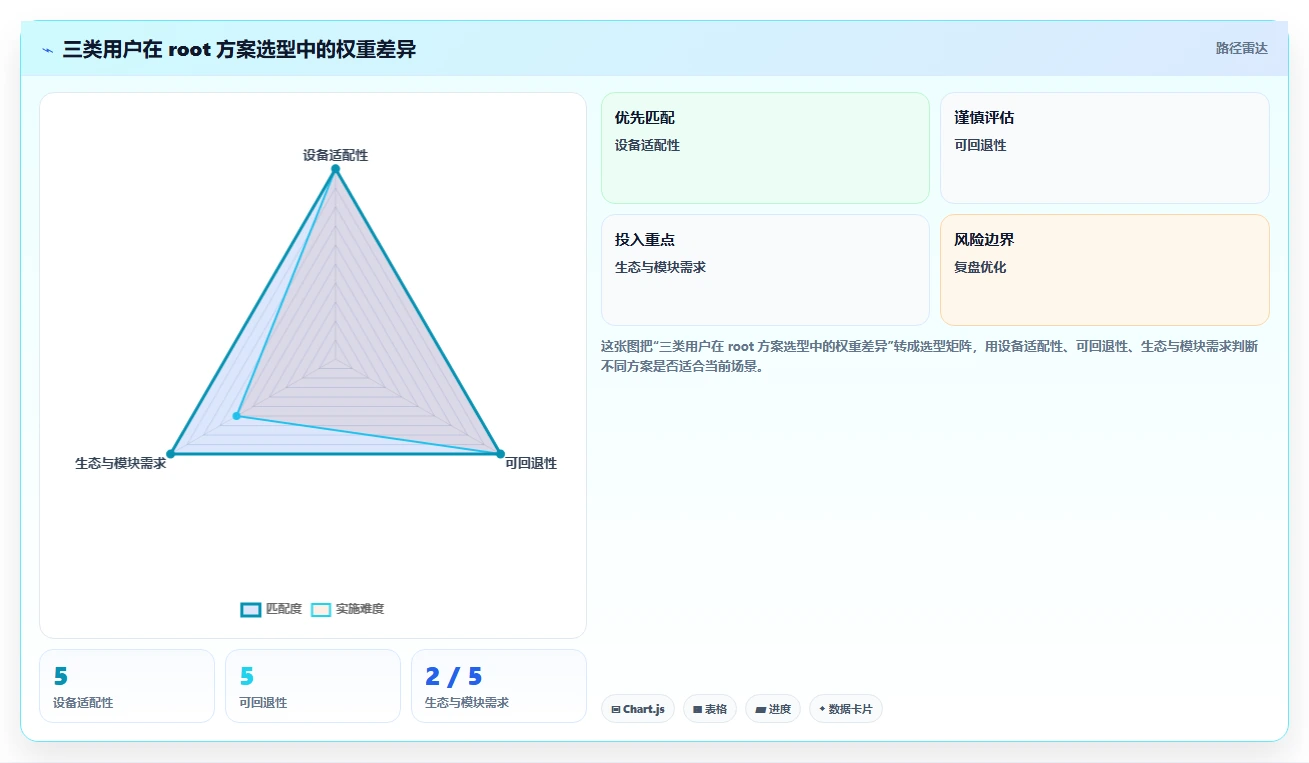
Task: Click 生态与模块需求 text in 投入重点 card
Action: [x=660, y=267]
